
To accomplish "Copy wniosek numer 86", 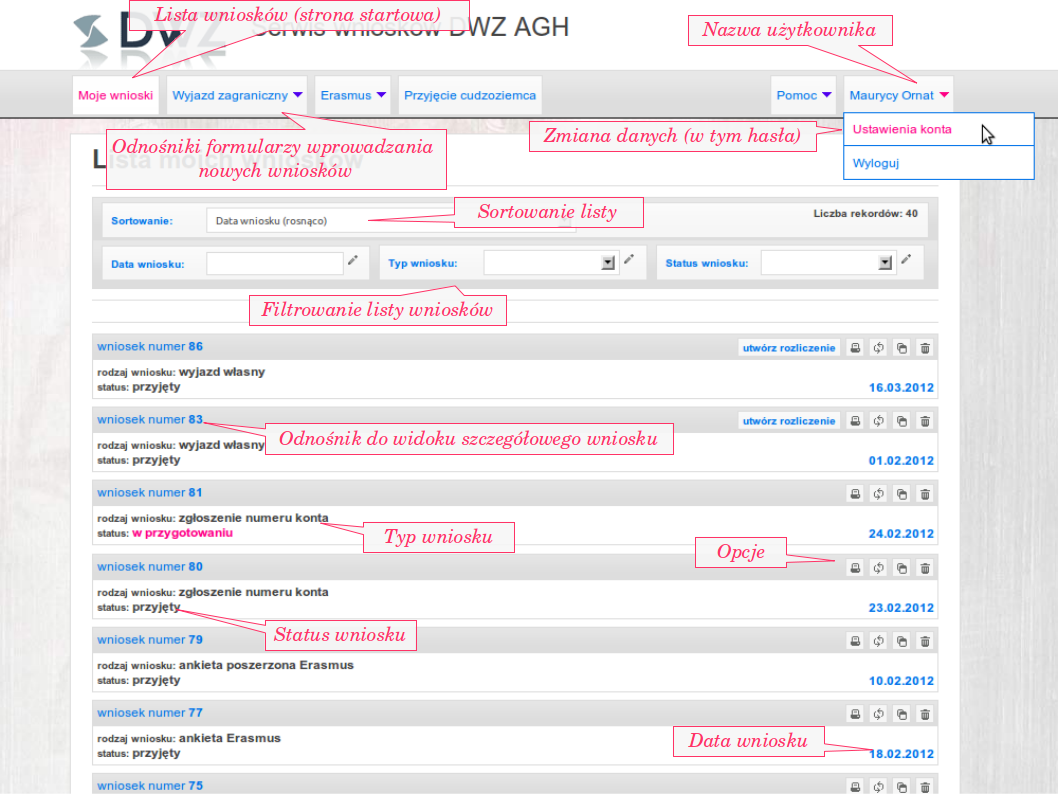I will pyautogui.click(x=901, y=348).
